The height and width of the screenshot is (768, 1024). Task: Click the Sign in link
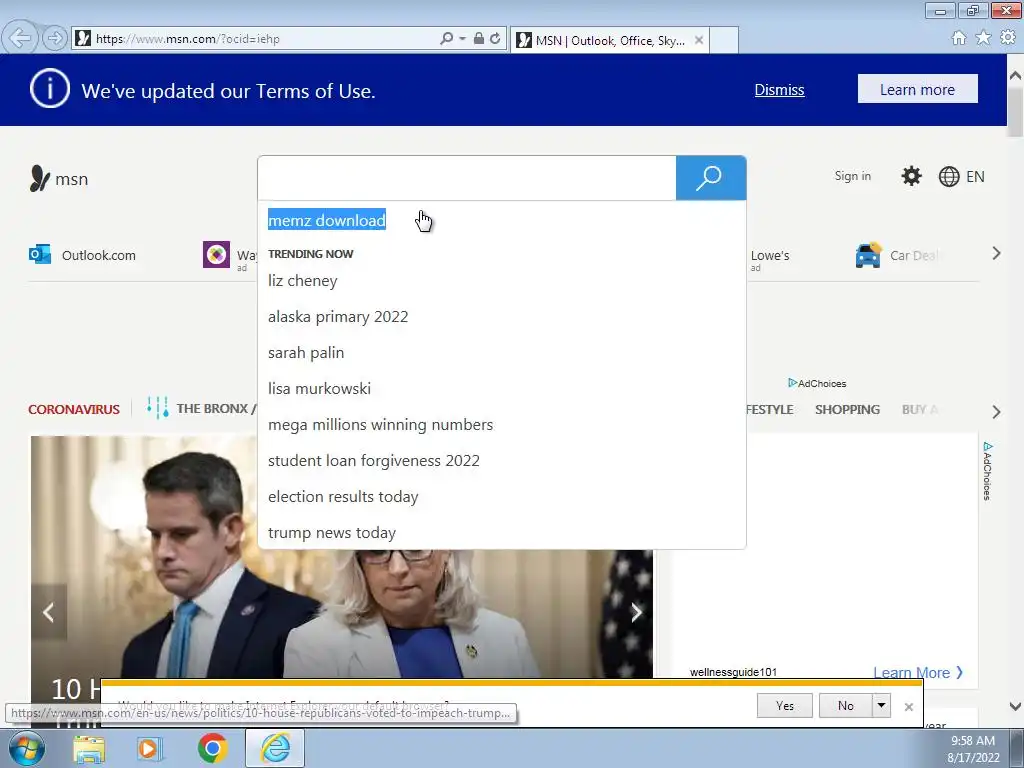point(852,176)
